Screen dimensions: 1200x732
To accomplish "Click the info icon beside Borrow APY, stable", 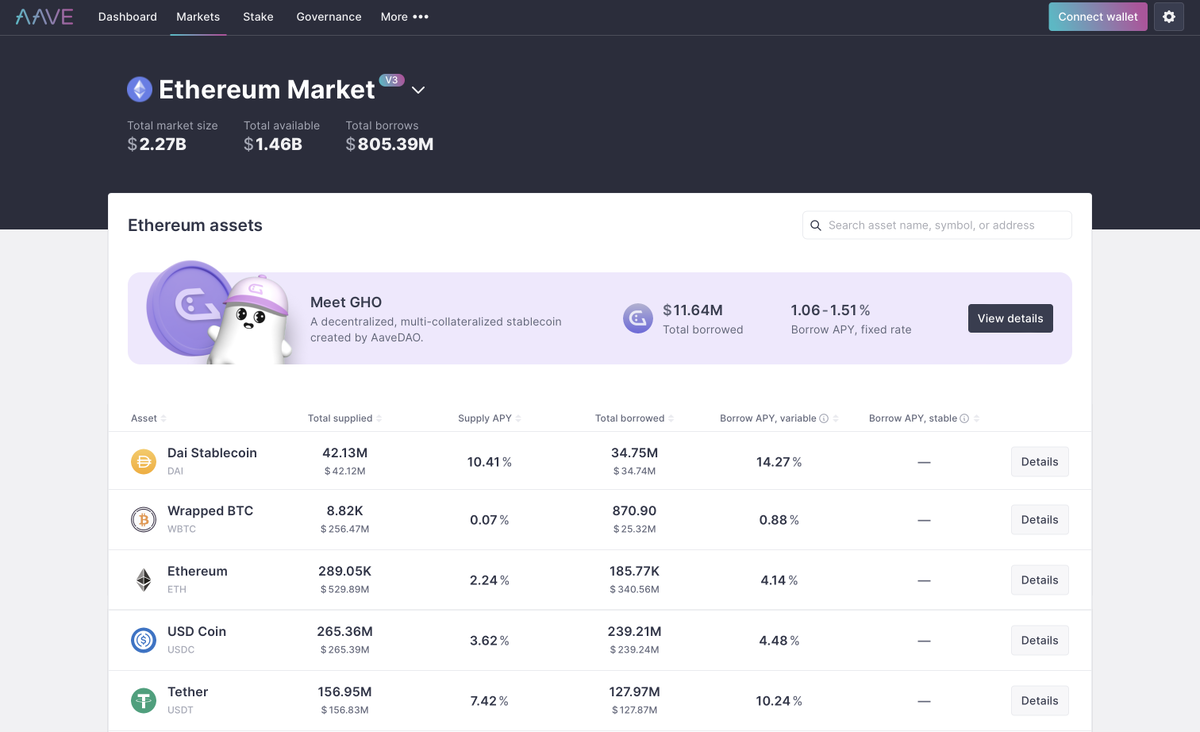I will pyautogui.click(x=964, y=419).
